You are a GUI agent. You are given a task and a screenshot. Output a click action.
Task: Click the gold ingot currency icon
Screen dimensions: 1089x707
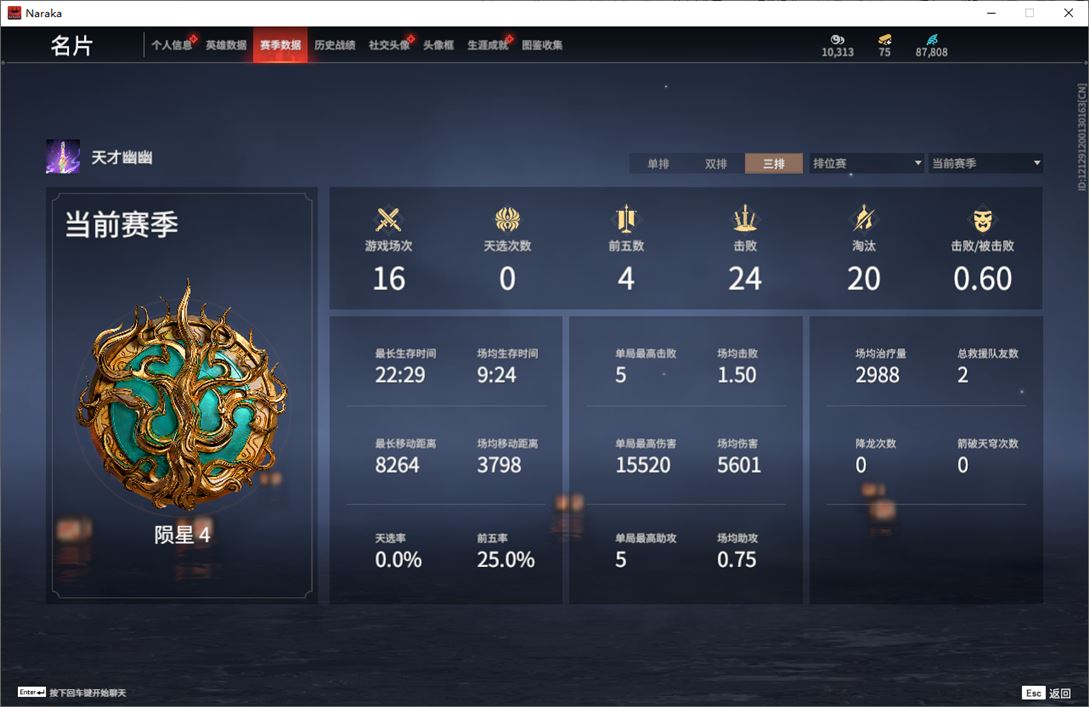pyautogui.click(x=884, y=40)
